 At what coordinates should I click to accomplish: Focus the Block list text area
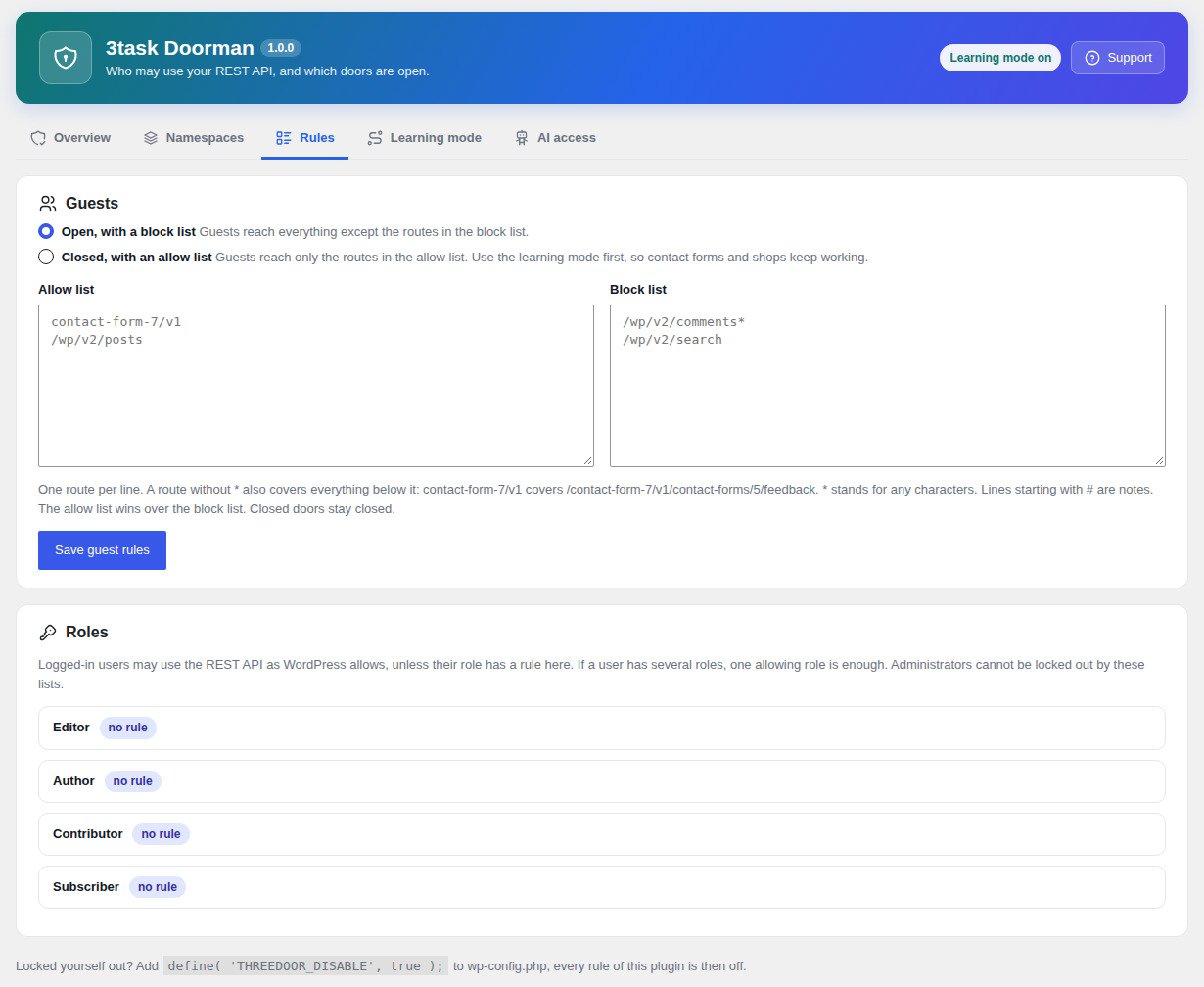(x=888, y=386)
